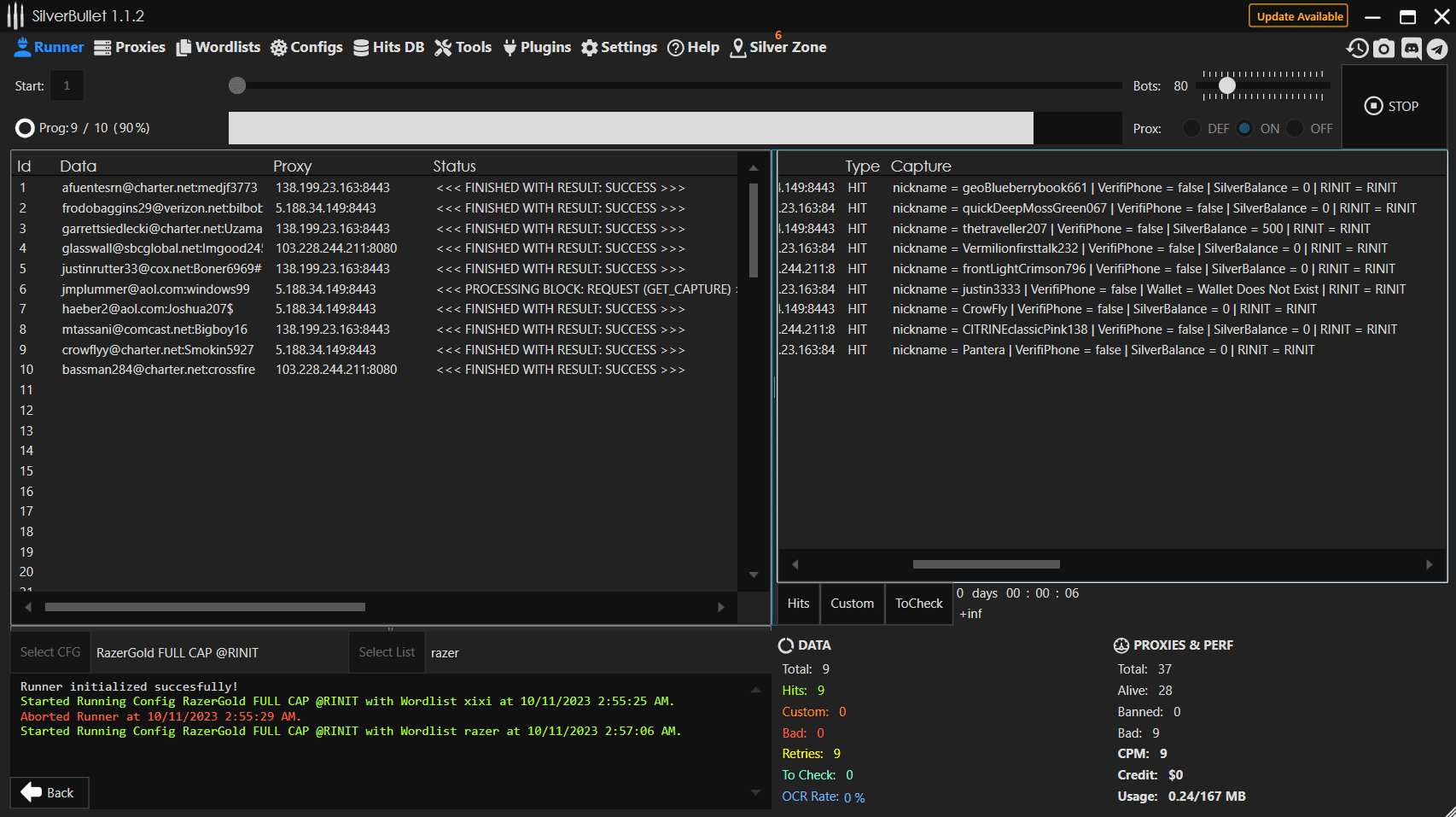Click the Update Available button

(1299, 16)
